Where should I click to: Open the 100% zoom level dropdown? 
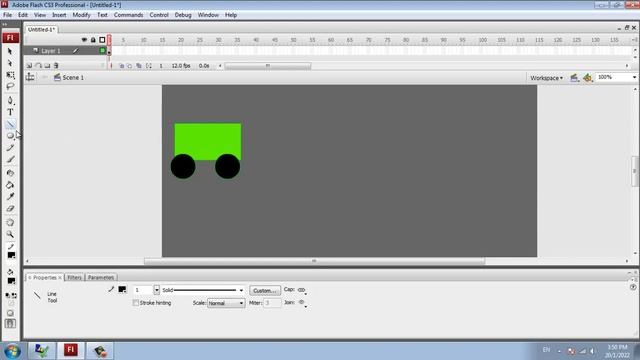634,77
